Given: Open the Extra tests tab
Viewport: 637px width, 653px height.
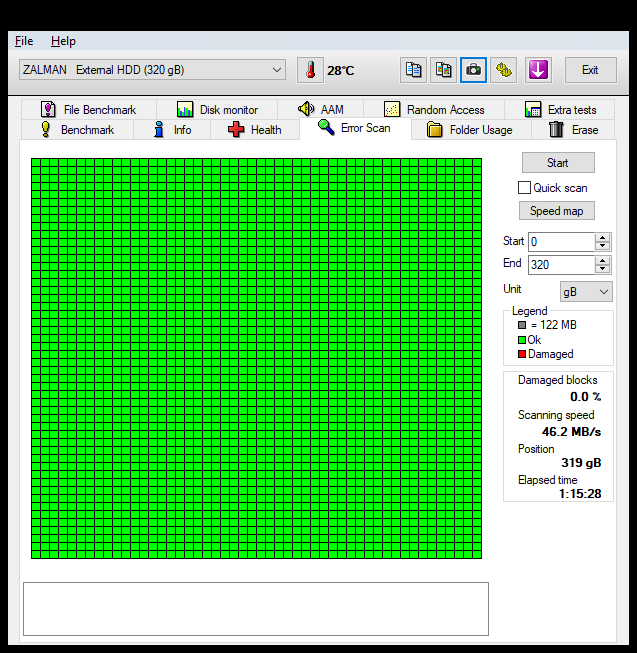Looking at the screenshot, I should [x=560, y=110].
